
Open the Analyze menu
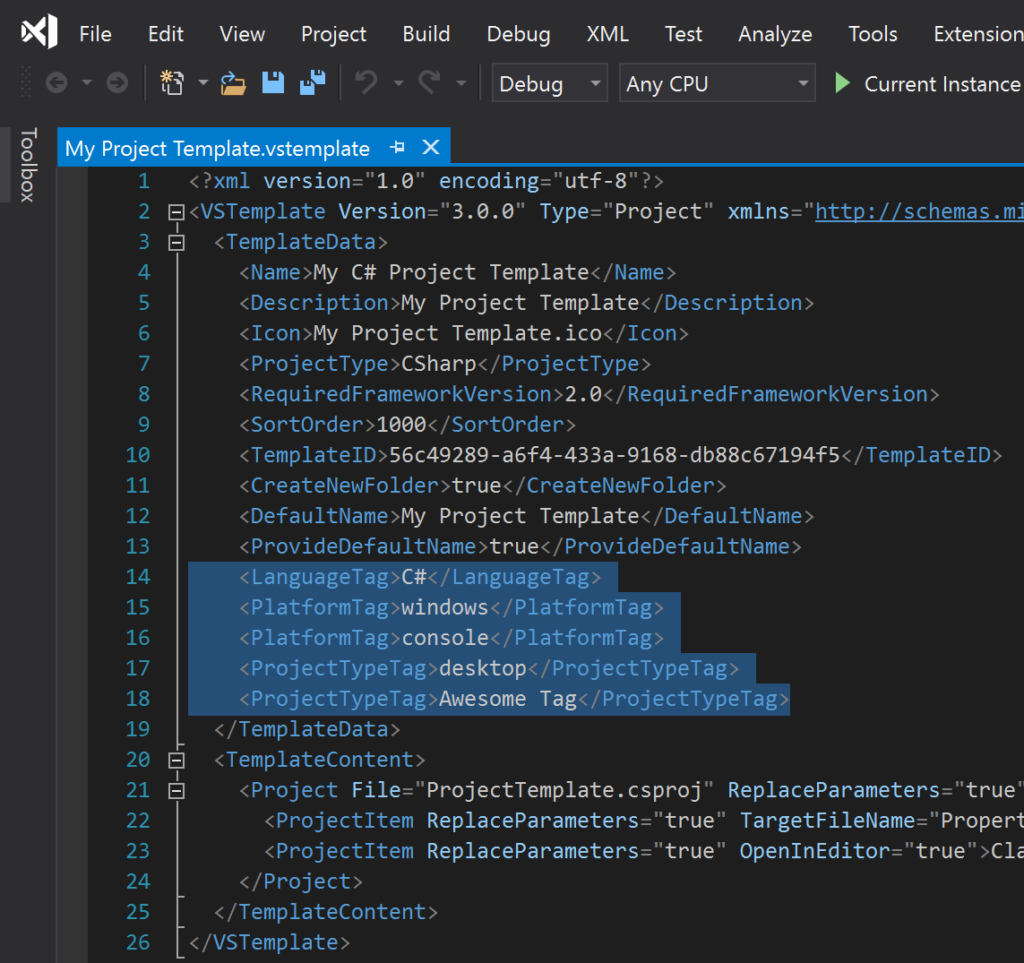pos(774,33)
